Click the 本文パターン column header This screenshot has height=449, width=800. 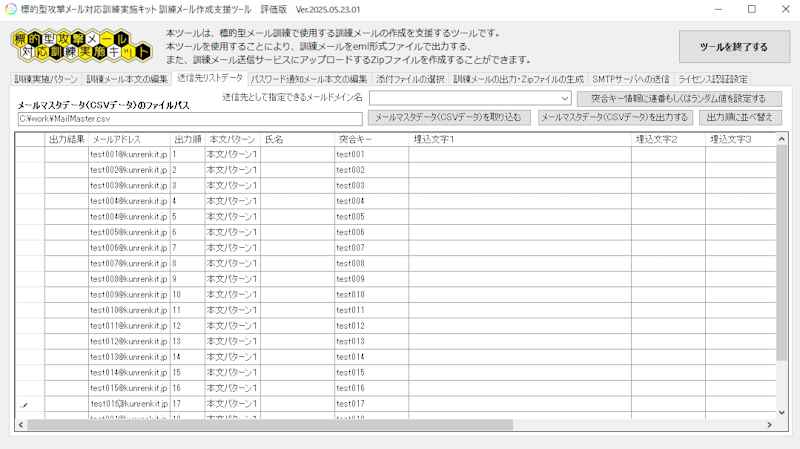pyautogui.click(x=232, y=139)
